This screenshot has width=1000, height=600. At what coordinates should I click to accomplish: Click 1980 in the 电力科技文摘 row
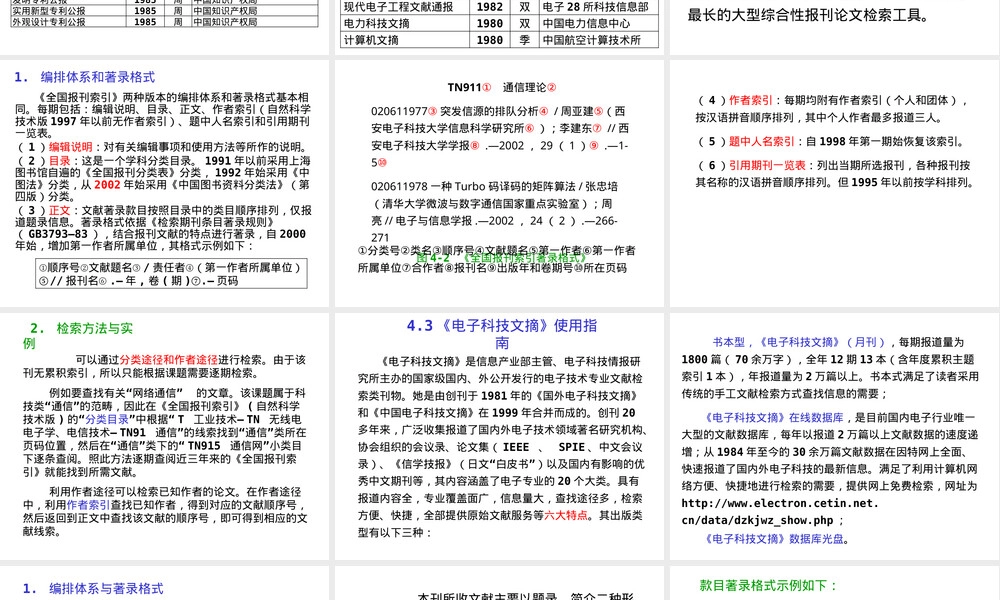pos(489,23)
